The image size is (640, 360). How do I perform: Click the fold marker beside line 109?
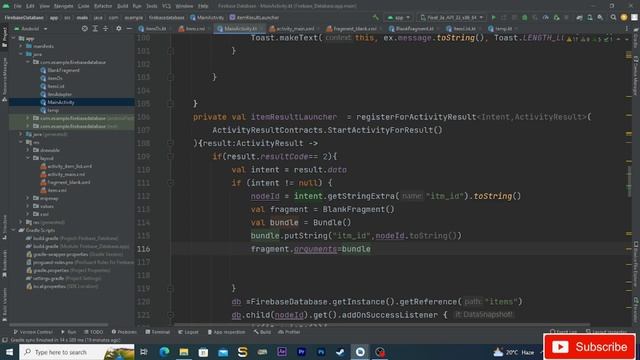pyautogui.click(x=171, y=156)
